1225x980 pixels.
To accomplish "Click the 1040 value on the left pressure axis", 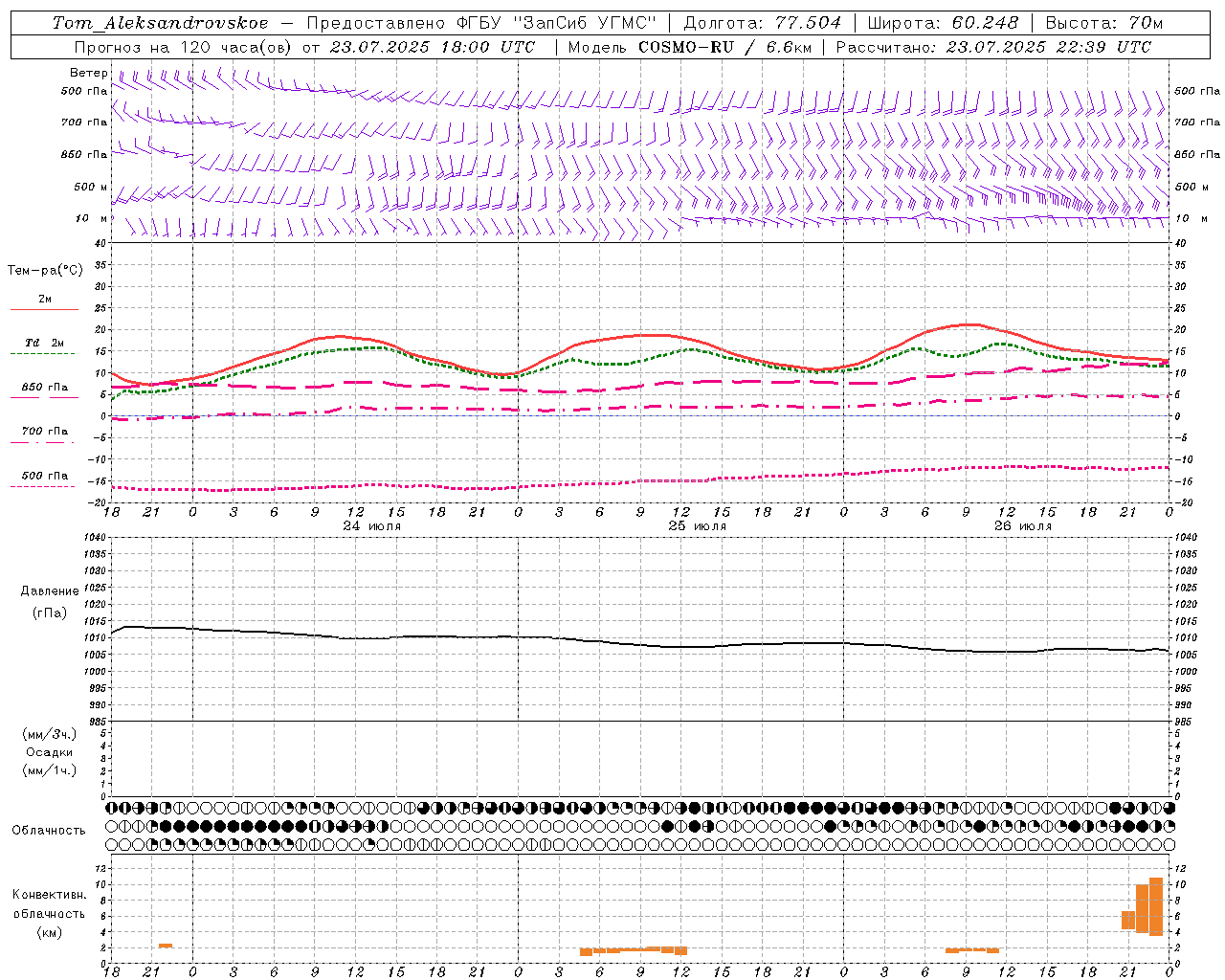I will coord(94,538).
